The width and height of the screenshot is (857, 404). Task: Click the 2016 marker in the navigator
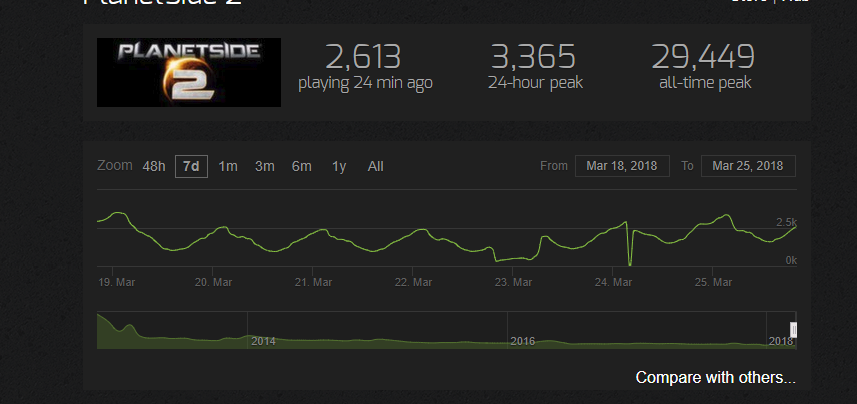(523, 342)
